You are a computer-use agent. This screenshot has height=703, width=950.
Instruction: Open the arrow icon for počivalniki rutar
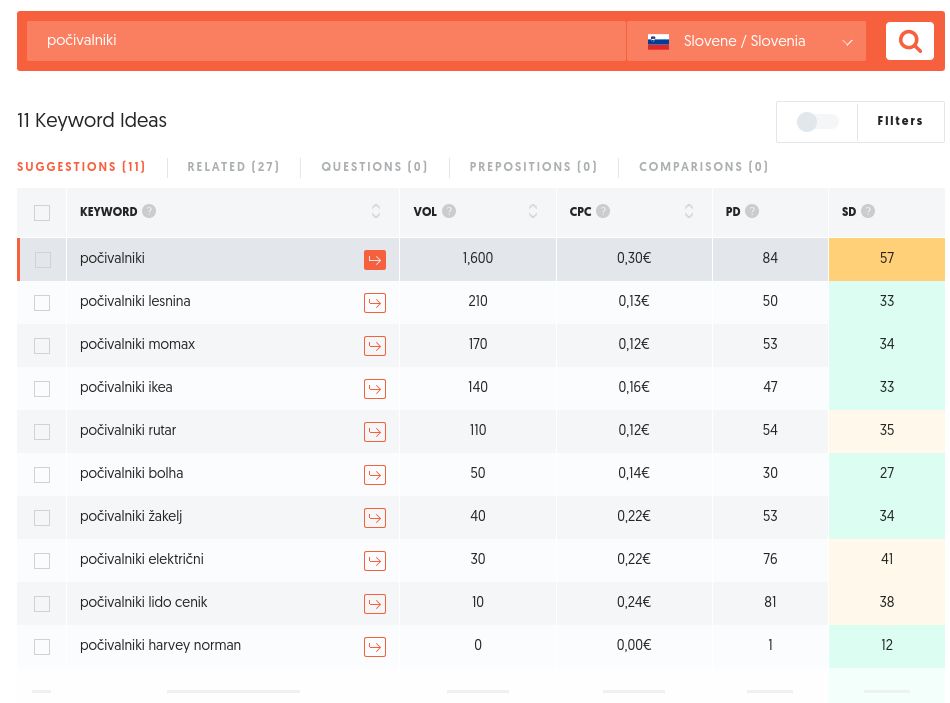coord(374,432)
